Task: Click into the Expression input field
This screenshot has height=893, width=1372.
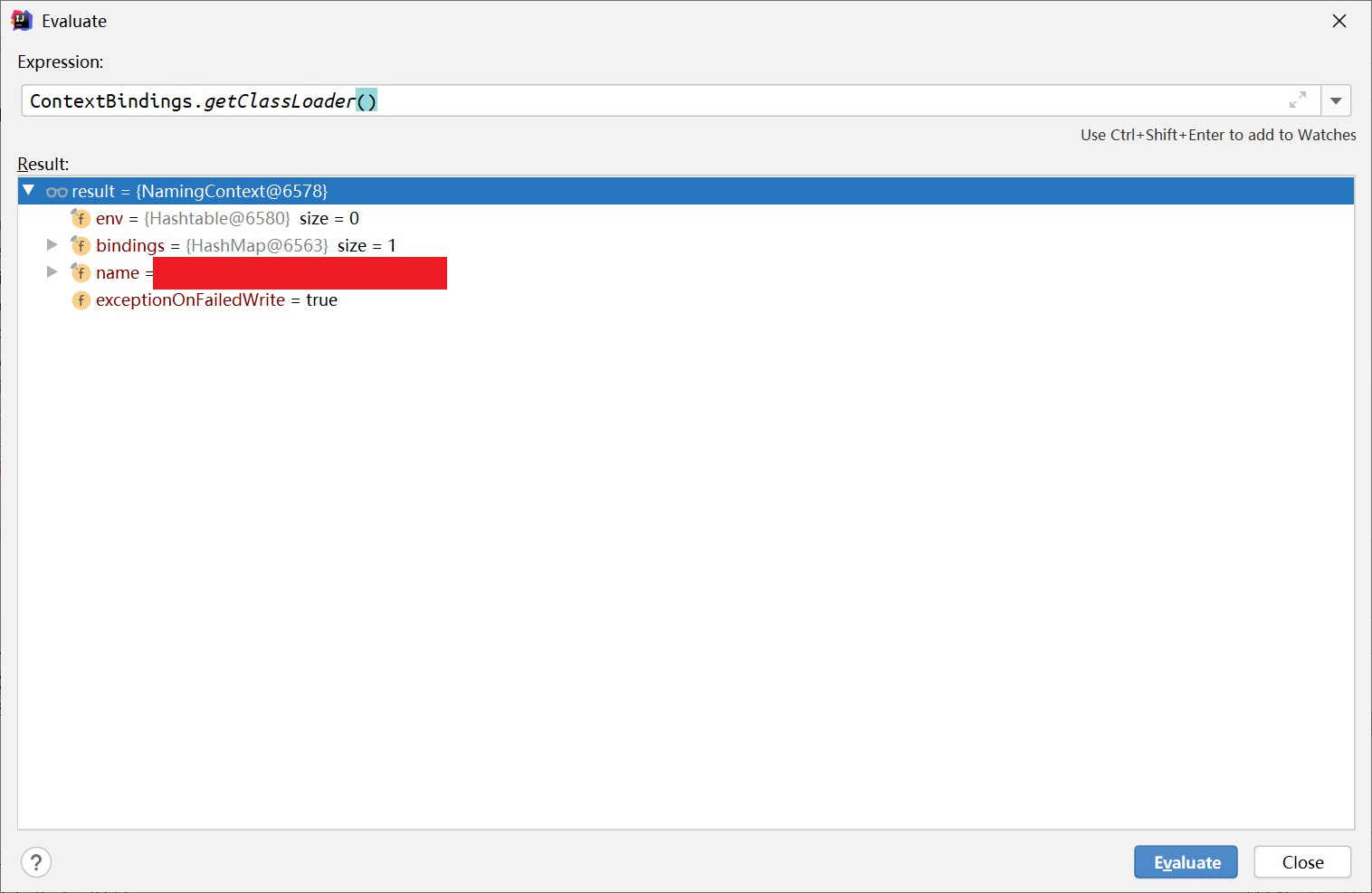Action: pyautogui.click(x=671, y=100)
